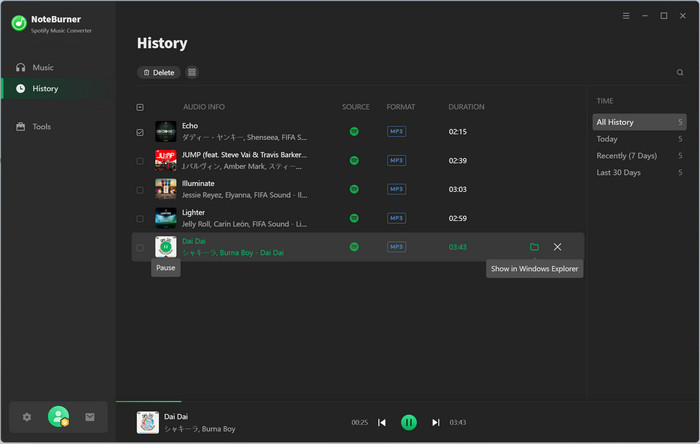Screen dimensions: 700x444
Task: Click the DURATION column header
Action: click(x=466, y=107)
